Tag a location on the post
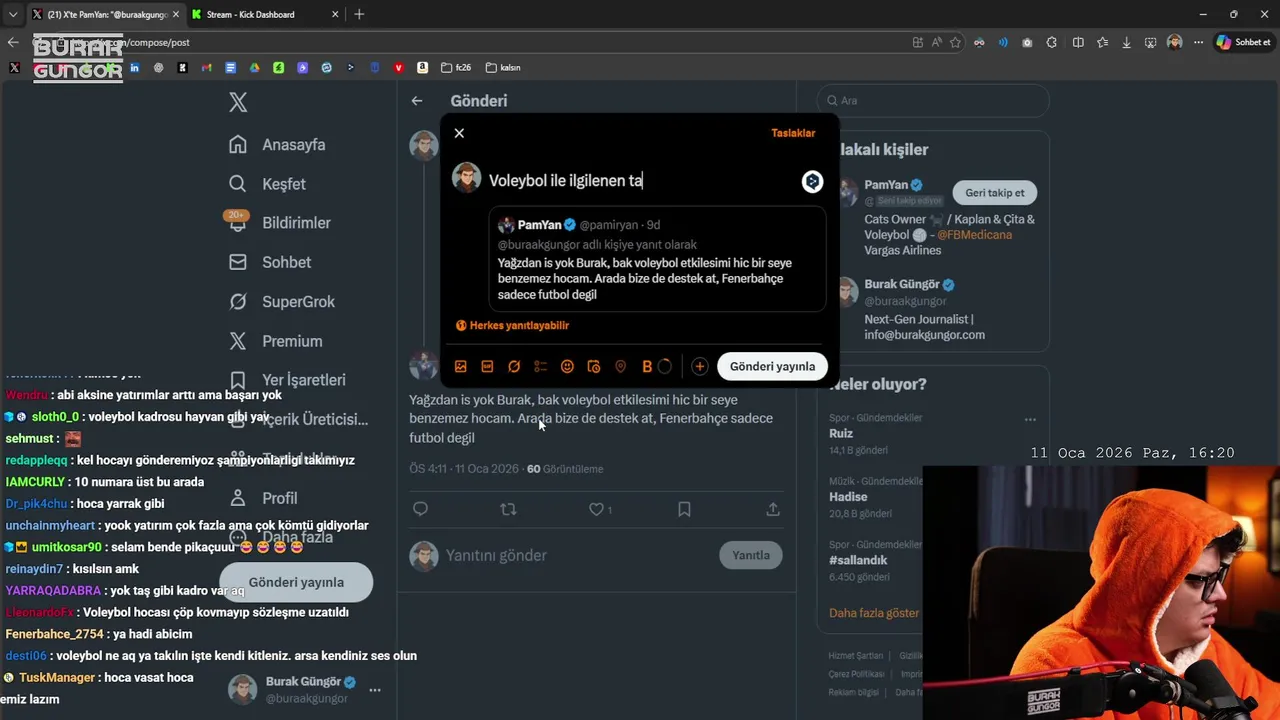This screenshot has width=1280, height=720. 620,367
